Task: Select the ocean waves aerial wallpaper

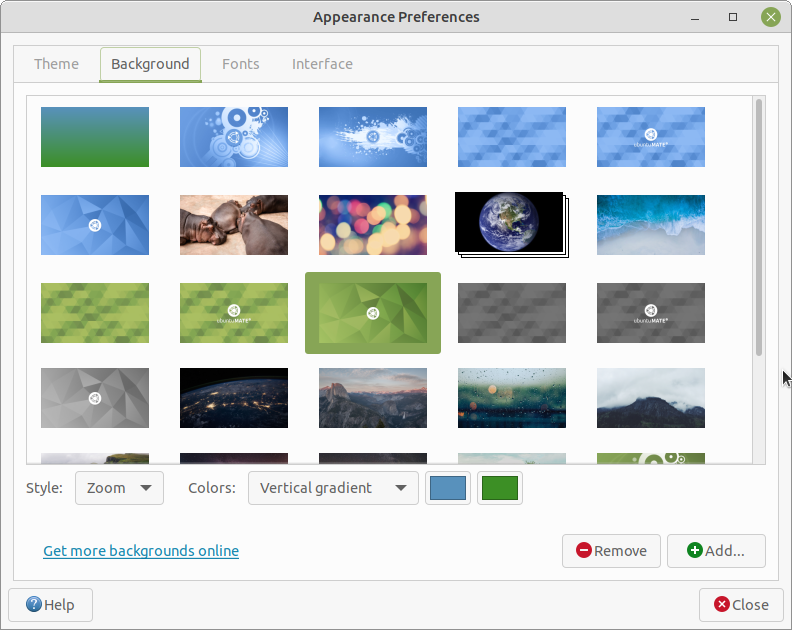Action: pos(650,225)
